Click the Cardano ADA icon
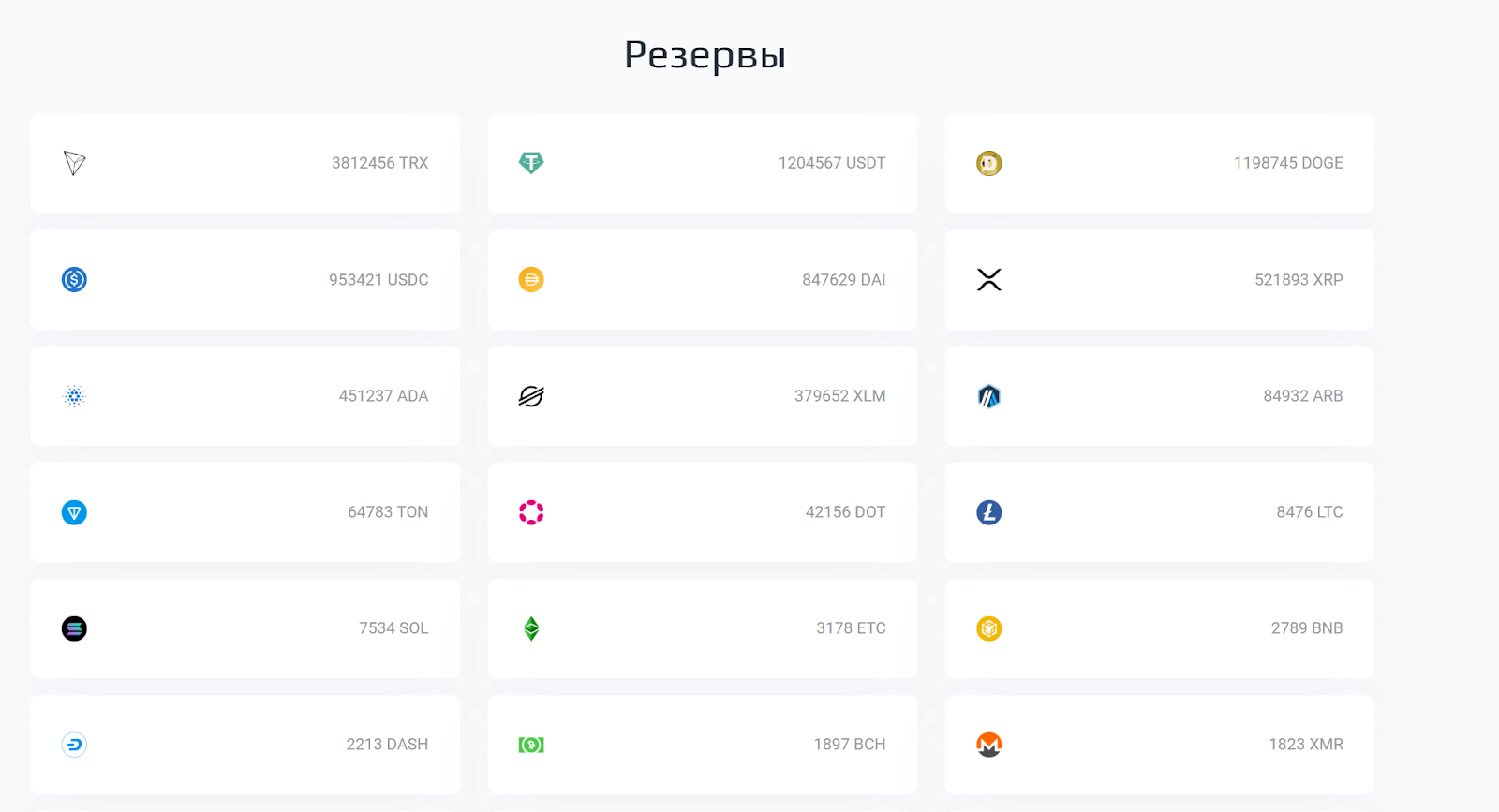The image size is (1499, 812). pyautogui.click(x=74, y=395)
